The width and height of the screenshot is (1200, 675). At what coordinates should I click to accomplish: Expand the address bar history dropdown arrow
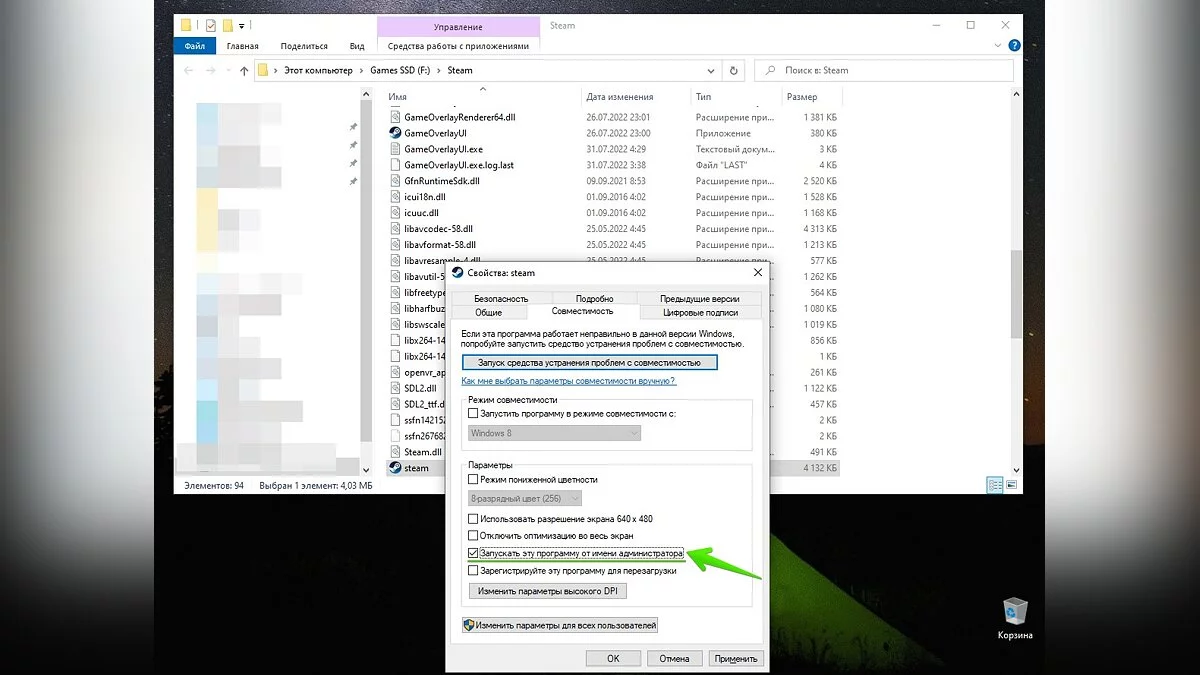pos(711,71)
